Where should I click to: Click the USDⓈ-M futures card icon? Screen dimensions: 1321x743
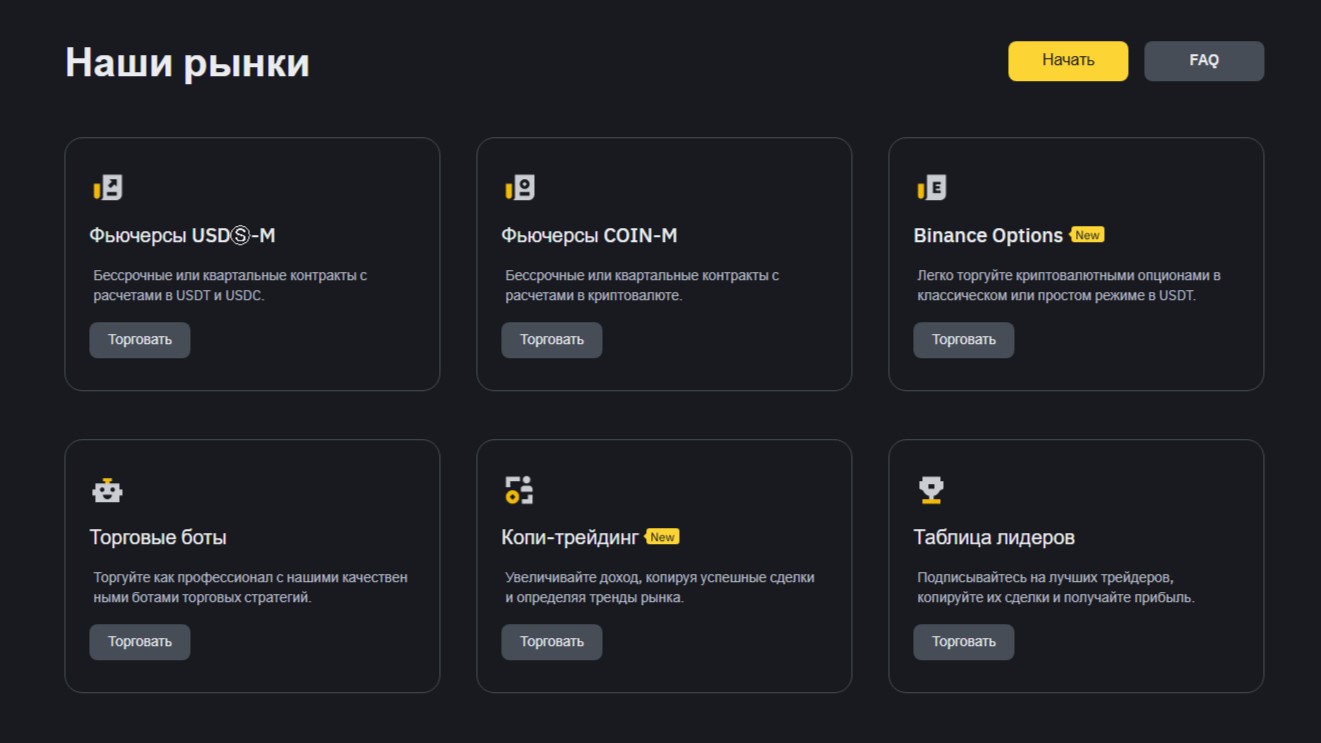click(x=108, y=188)
